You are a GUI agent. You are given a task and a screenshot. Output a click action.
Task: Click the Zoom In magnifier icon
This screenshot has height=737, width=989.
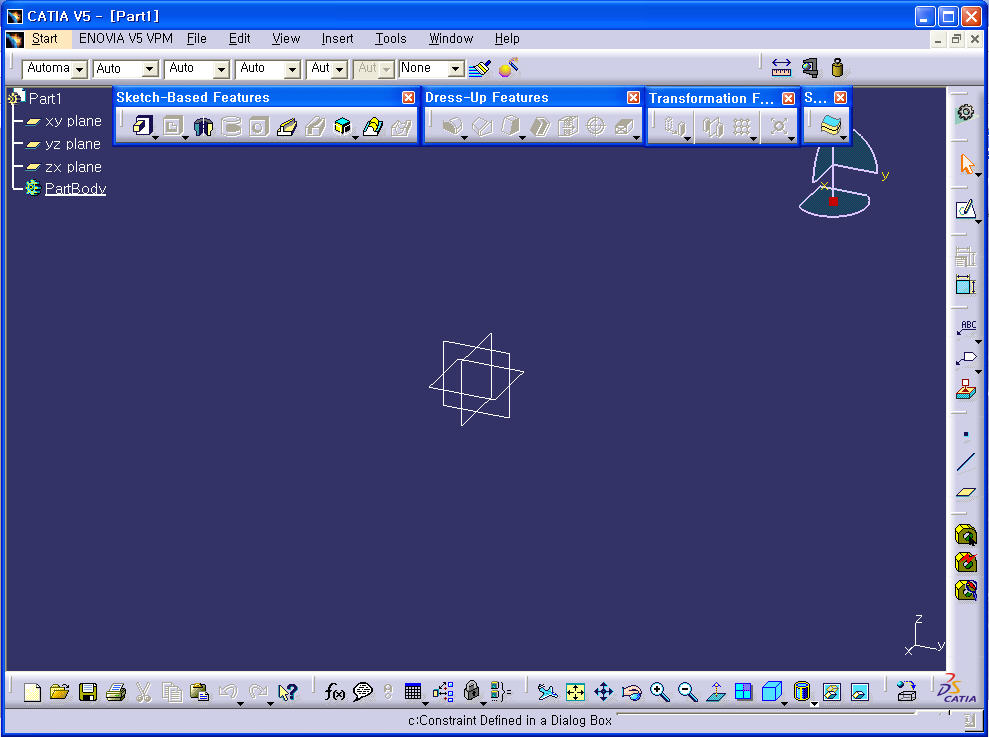point(659,692)
